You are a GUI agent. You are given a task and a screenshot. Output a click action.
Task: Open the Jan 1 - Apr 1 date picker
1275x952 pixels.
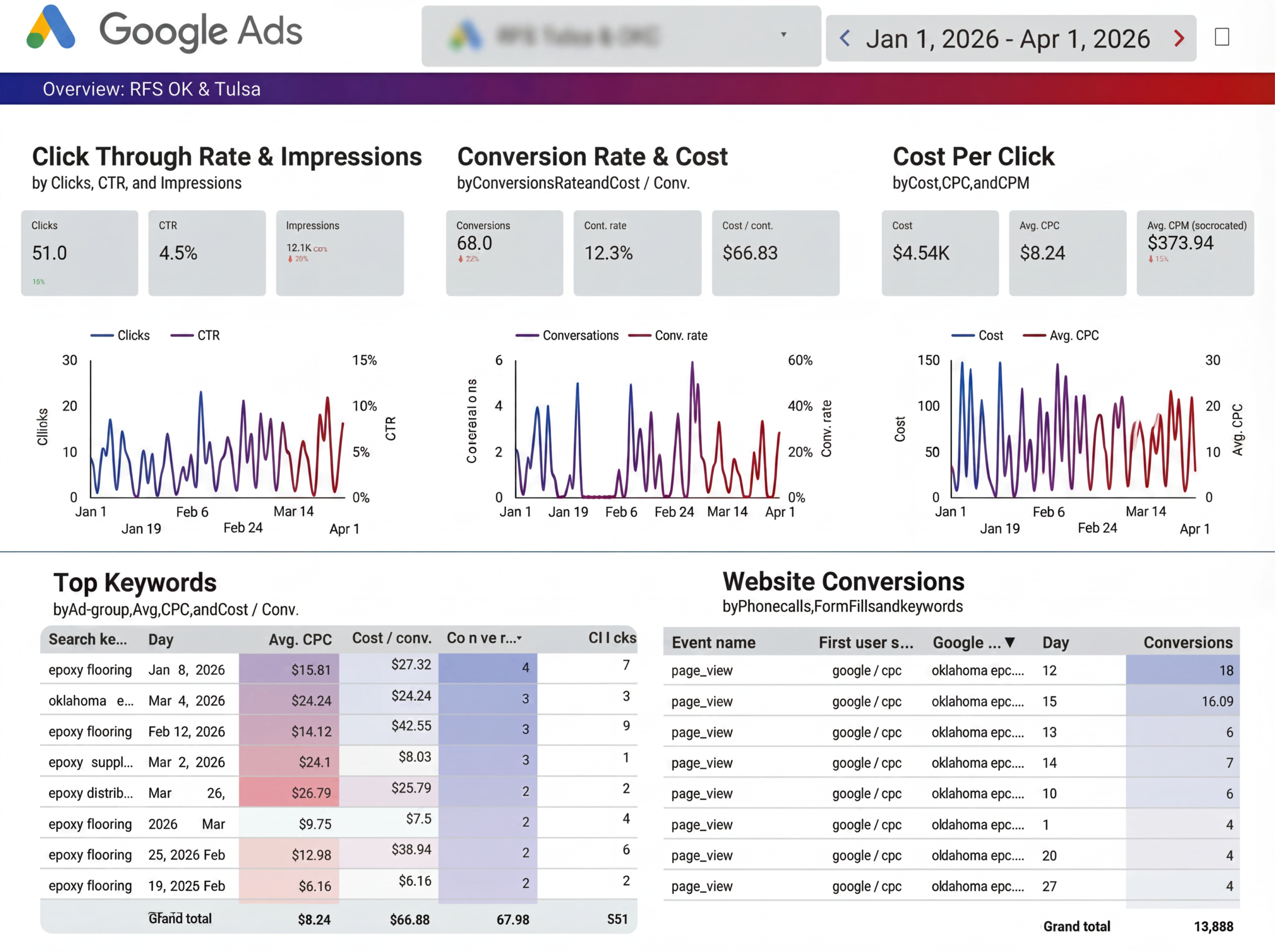1008,39
